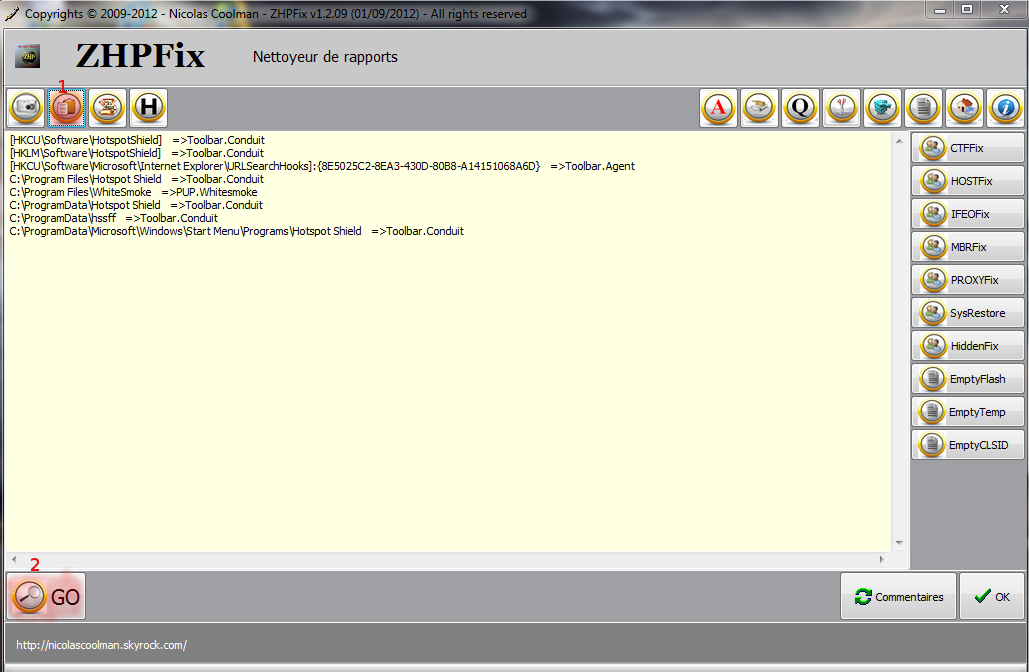Close the ZHPFix window

1004,10
